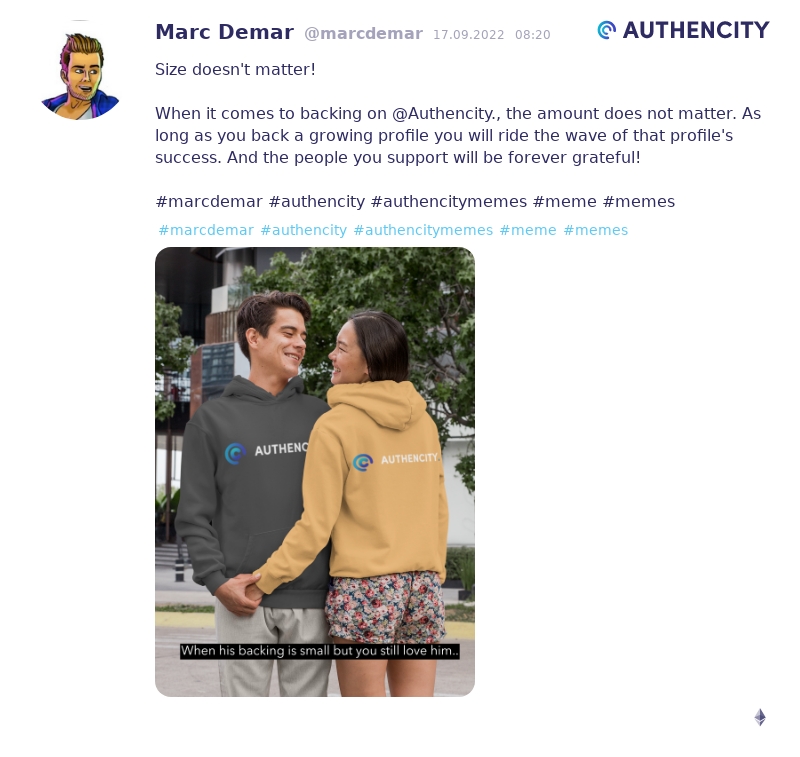This screenshot has height=757, width=800.
Task: Open the couple in hoodies meme image
Action: [315, 472]
